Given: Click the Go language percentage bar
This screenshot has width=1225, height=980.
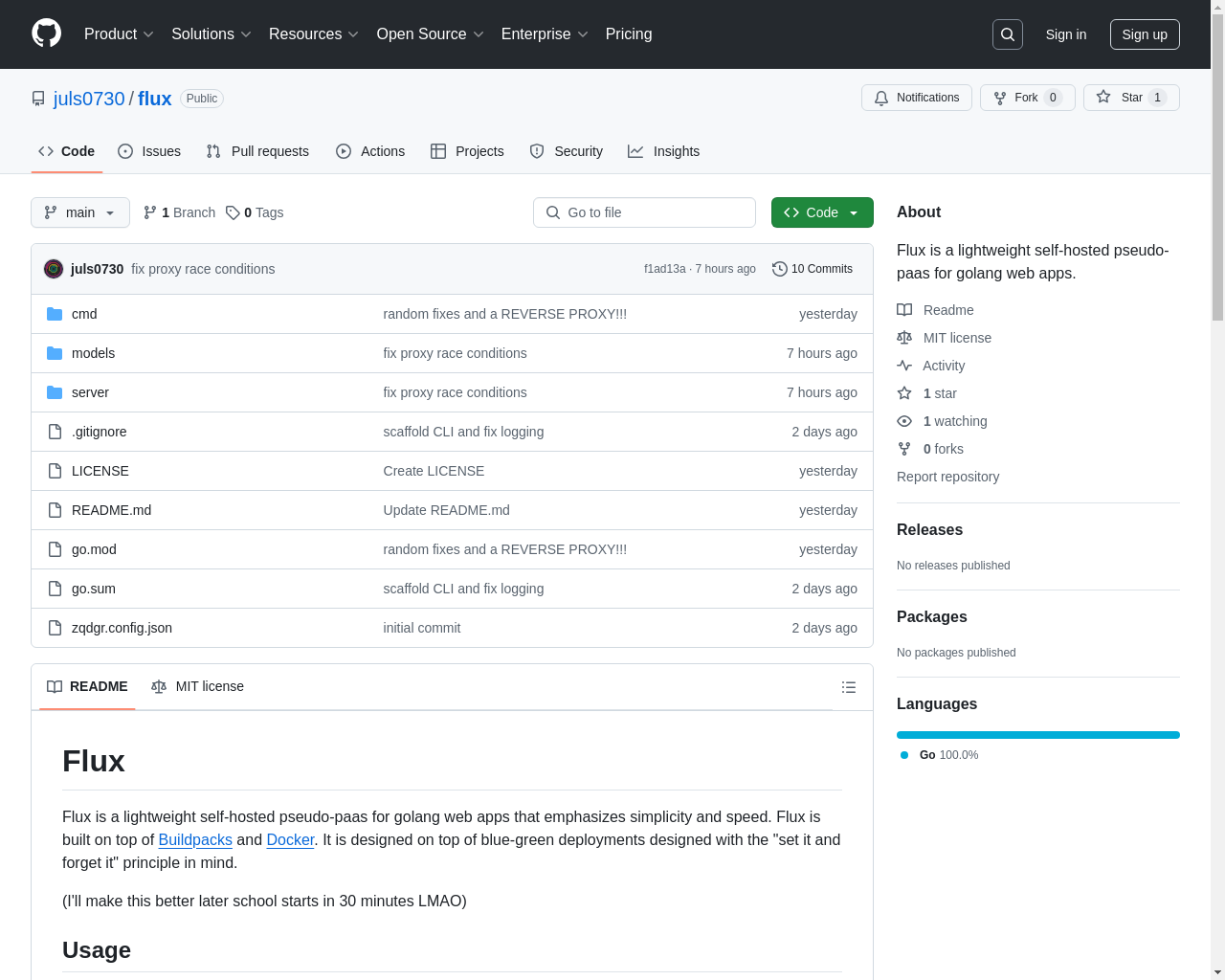Looking at the screenshot, I should 1038,734.
